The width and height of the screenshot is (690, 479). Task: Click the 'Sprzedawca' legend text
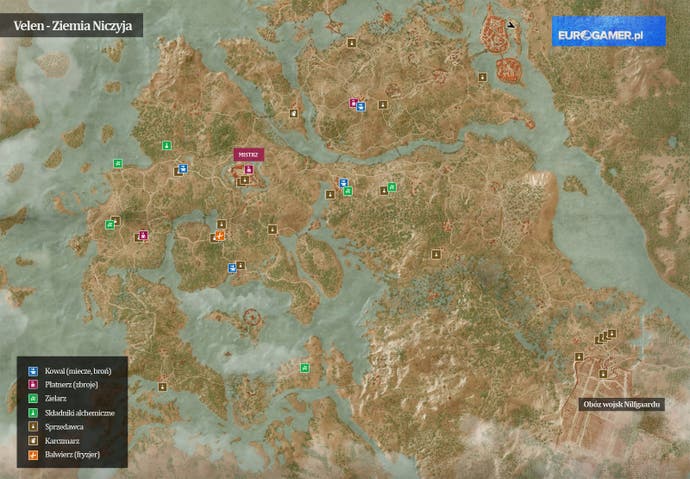click(x=64, y=427)
